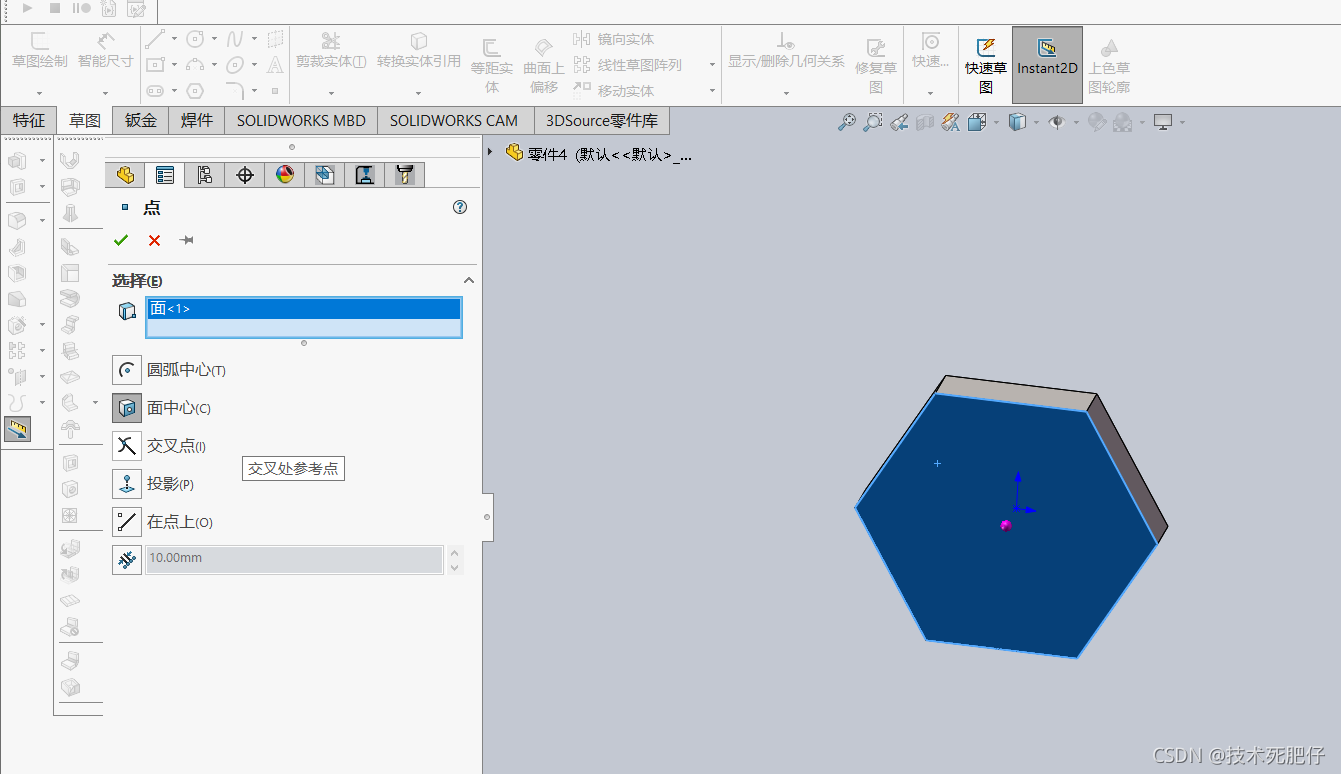Click the Display Style cube icon

click(x=1017, y=122)
